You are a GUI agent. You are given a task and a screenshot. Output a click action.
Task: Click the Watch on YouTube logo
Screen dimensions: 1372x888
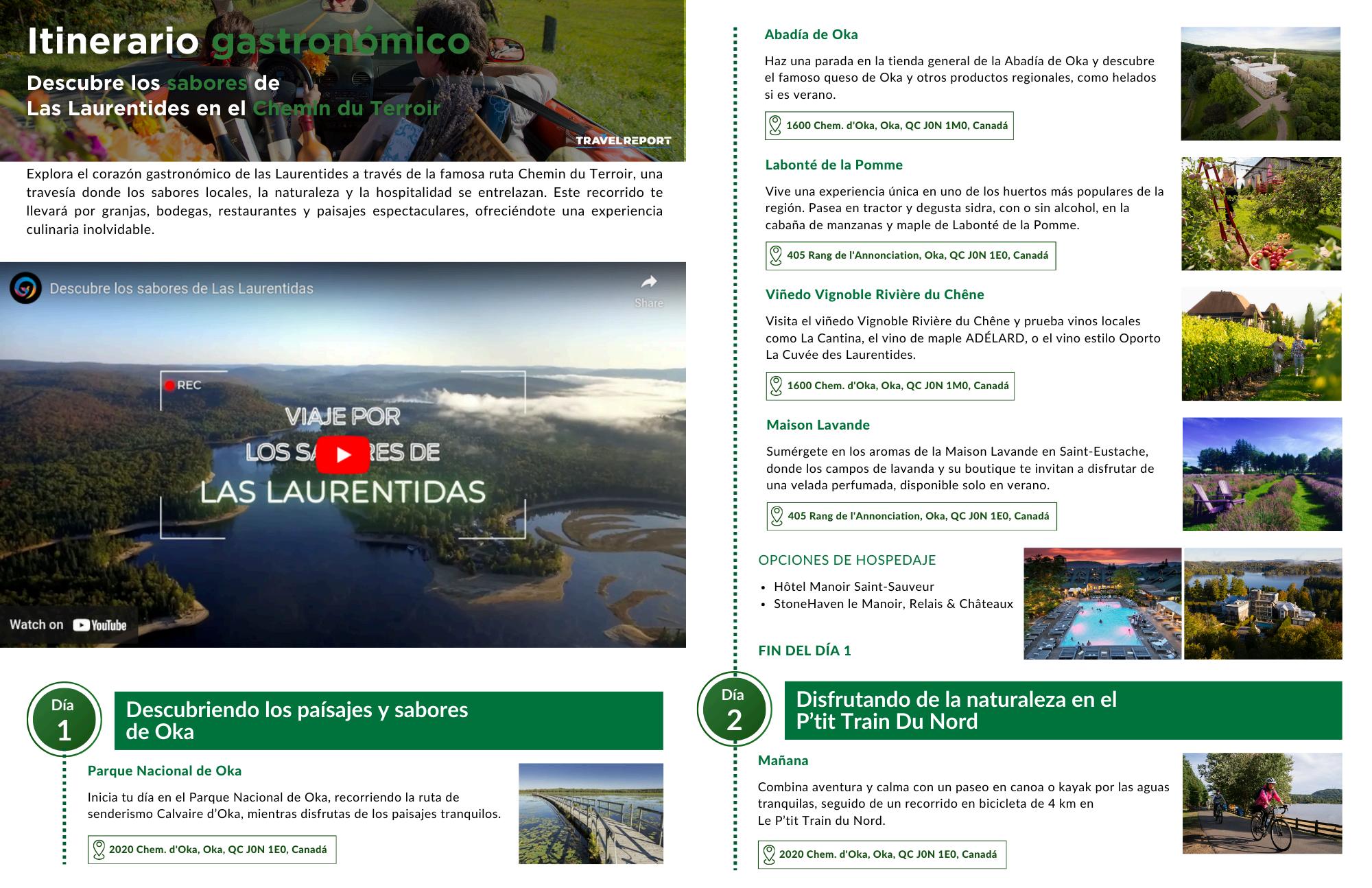pos(99,625)
